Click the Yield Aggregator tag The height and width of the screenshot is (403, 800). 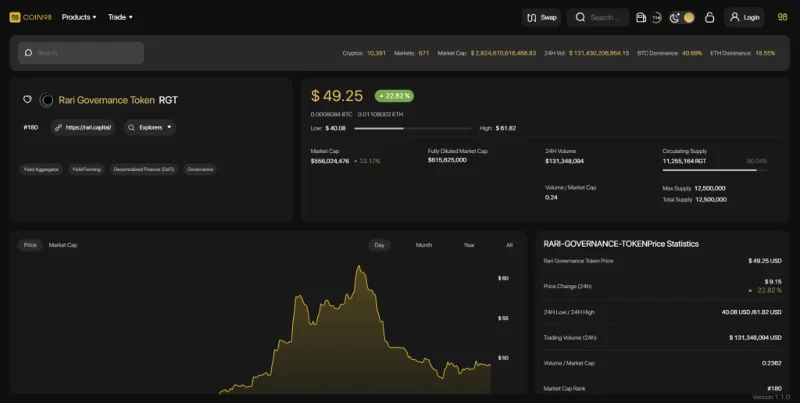tap(41, 169)
